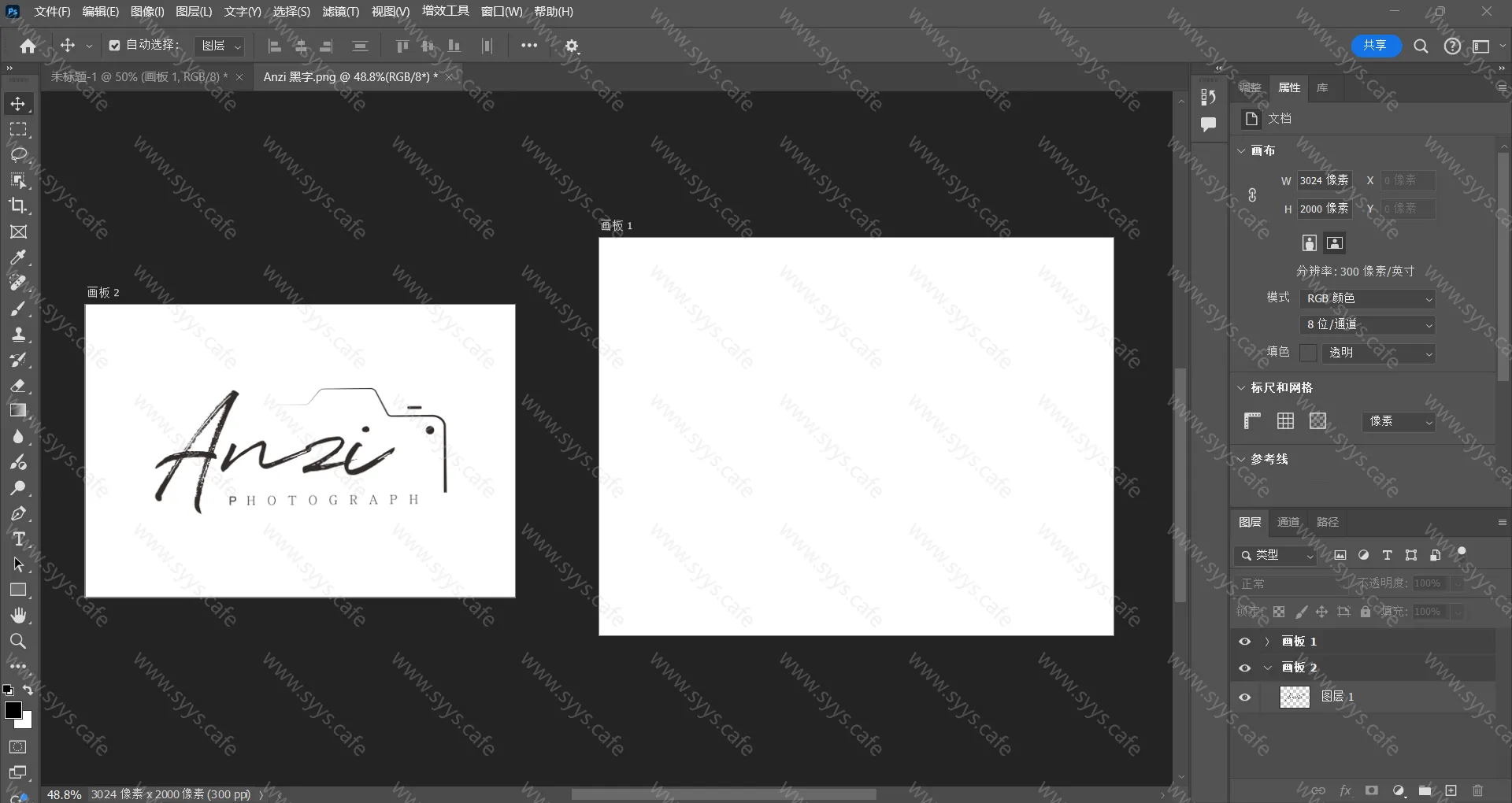The height and width of the screenshot is (803, 1512).
Task: Open the RGB 颜色 mode dropdown
Action: pyautogui.click(x=1368, y=298)
